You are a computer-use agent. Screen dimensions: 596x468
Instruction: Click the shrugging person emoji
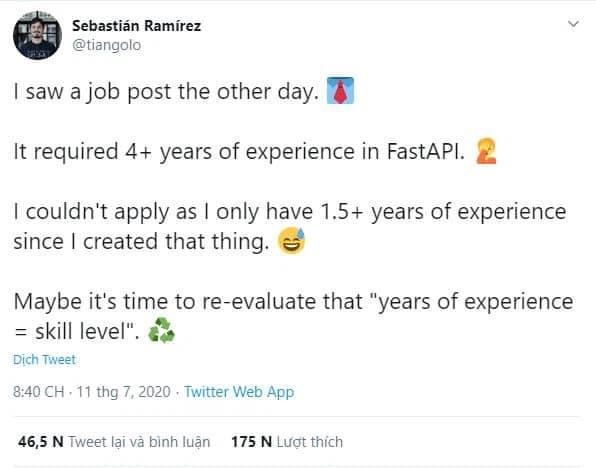coord(486,151)
